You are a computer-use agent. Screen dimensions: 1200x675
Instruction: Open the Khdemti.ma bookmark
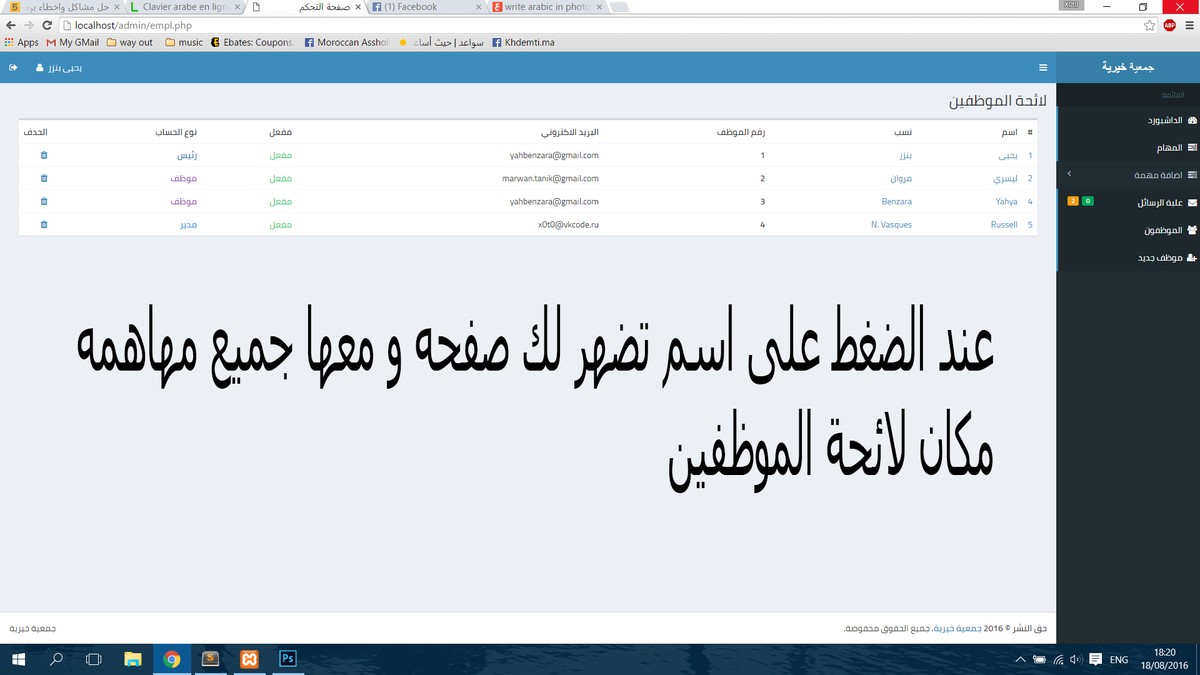click(523, 42)
